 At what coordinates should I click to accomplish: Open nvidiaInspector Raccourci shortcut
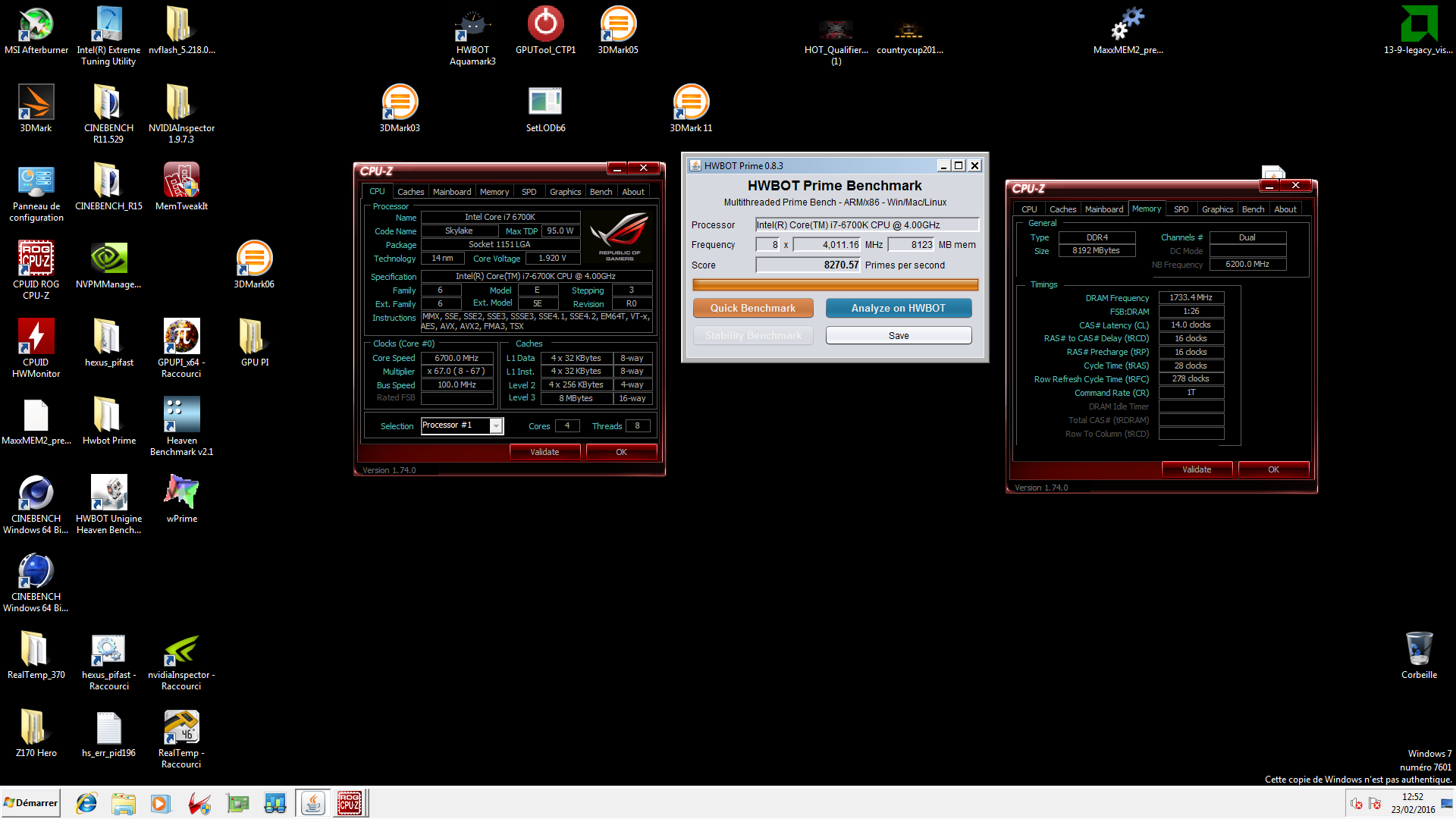181,661
